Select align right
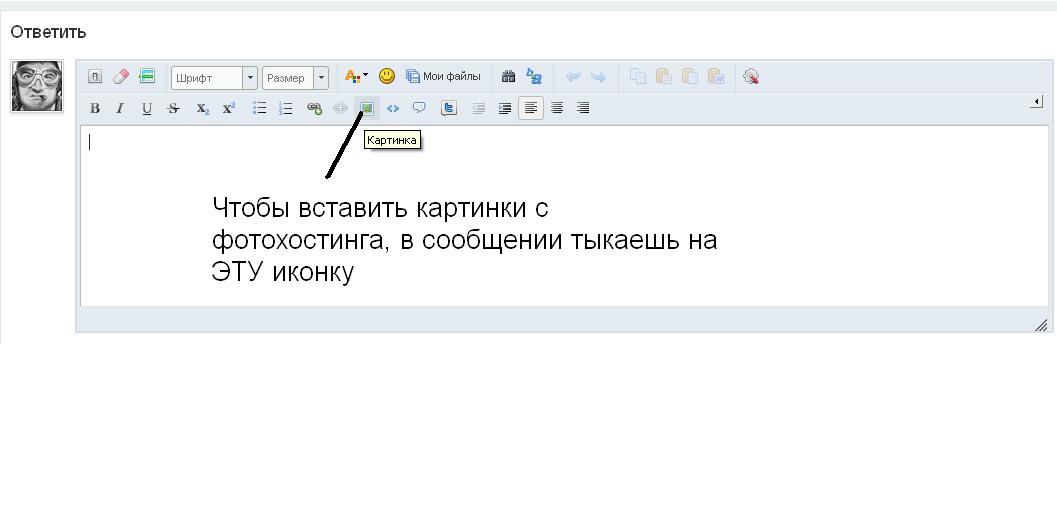This screenshot has height=512, width=1057. tap(583, 108)
